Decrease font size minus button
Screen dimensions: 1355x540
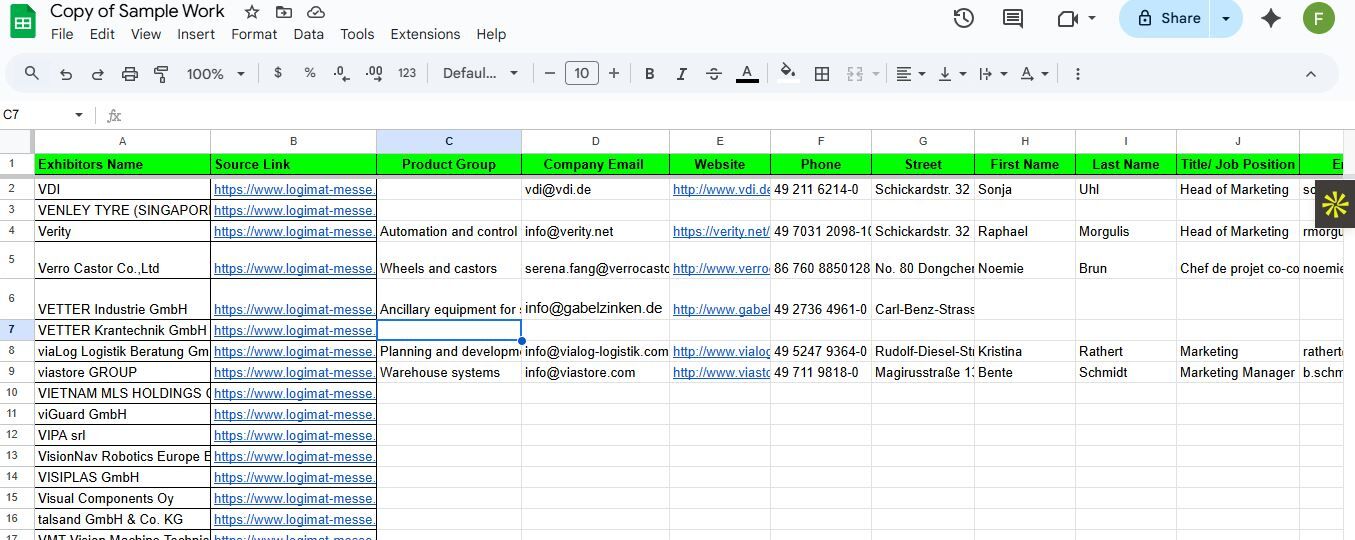click(x=550, y=73)
